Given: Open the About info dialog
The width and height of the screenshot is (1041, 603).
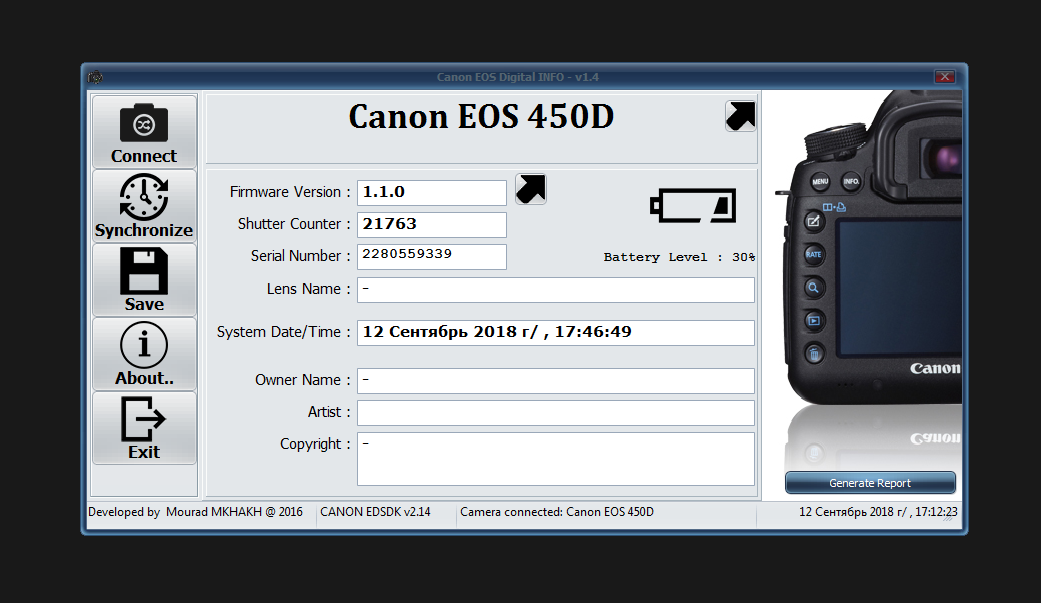Looking at the screenshot, I should (144, 354).
